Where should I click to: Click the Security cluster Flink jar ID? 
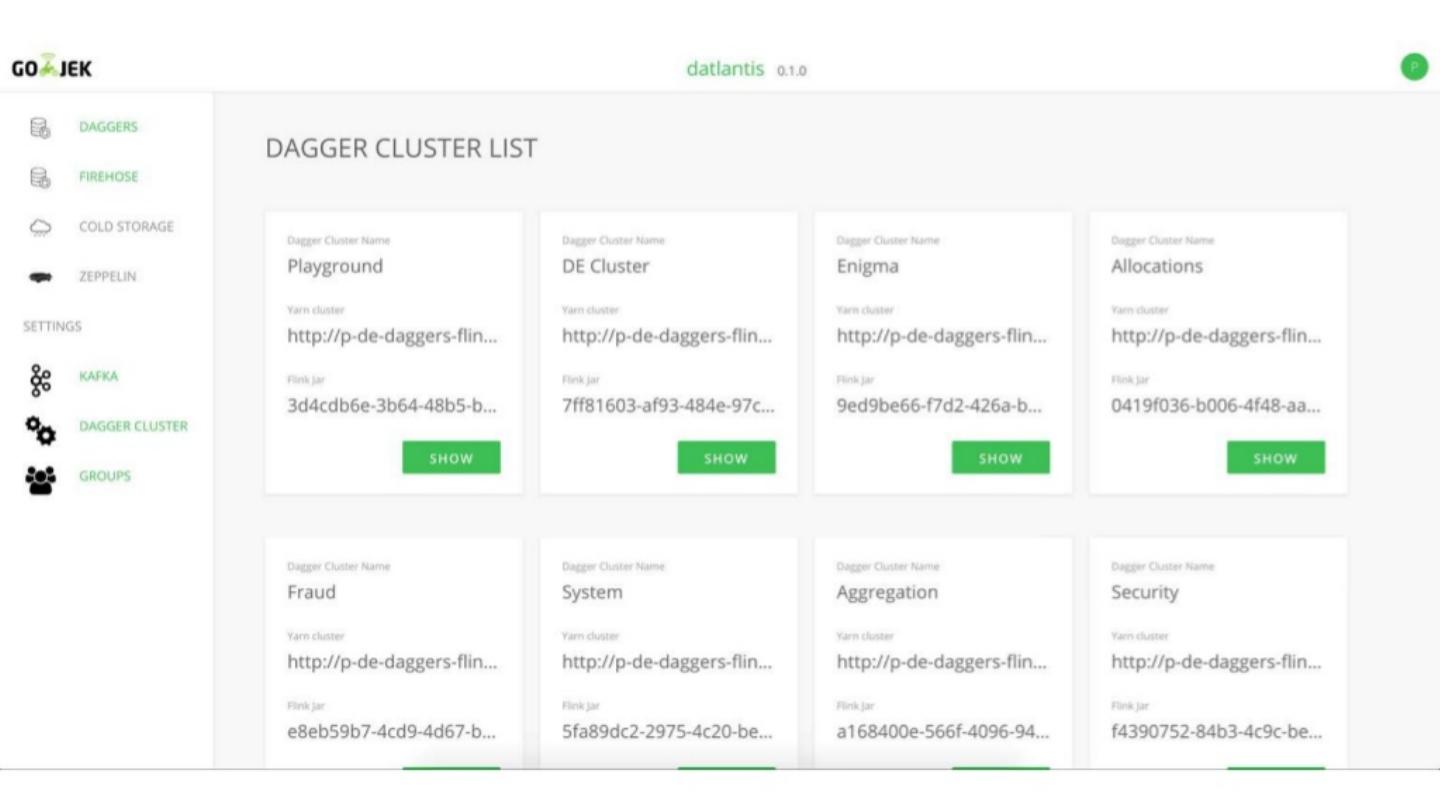click(1216, 732)
